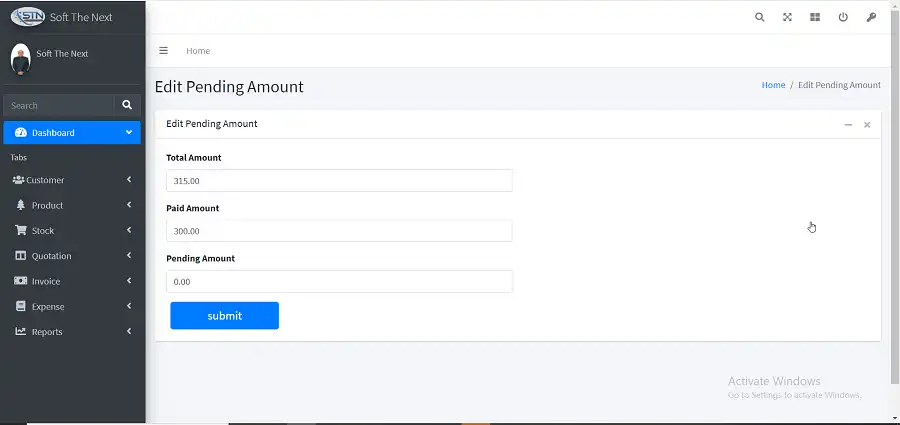Toggle fullscreen with the expand icon

787,17
